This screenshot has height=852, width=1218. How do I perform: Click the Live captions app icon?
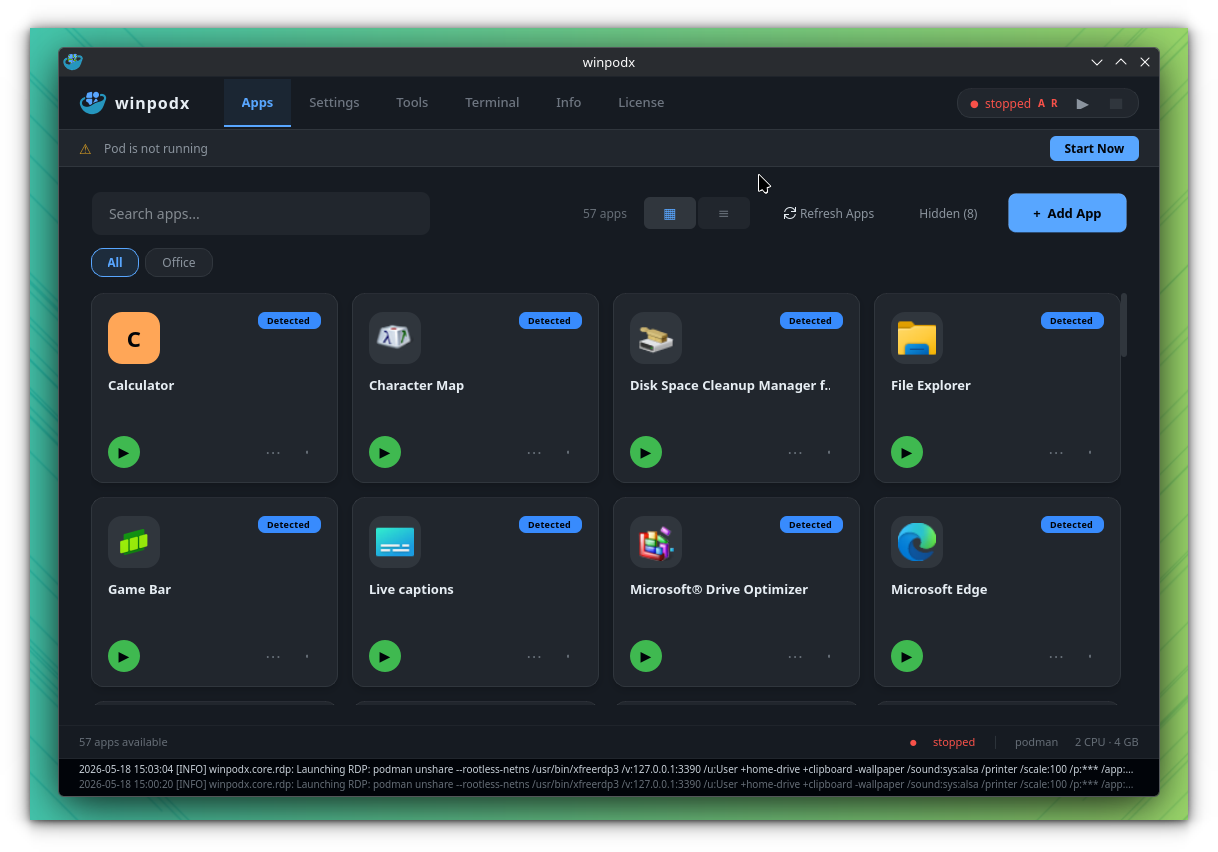coord(395,542)
